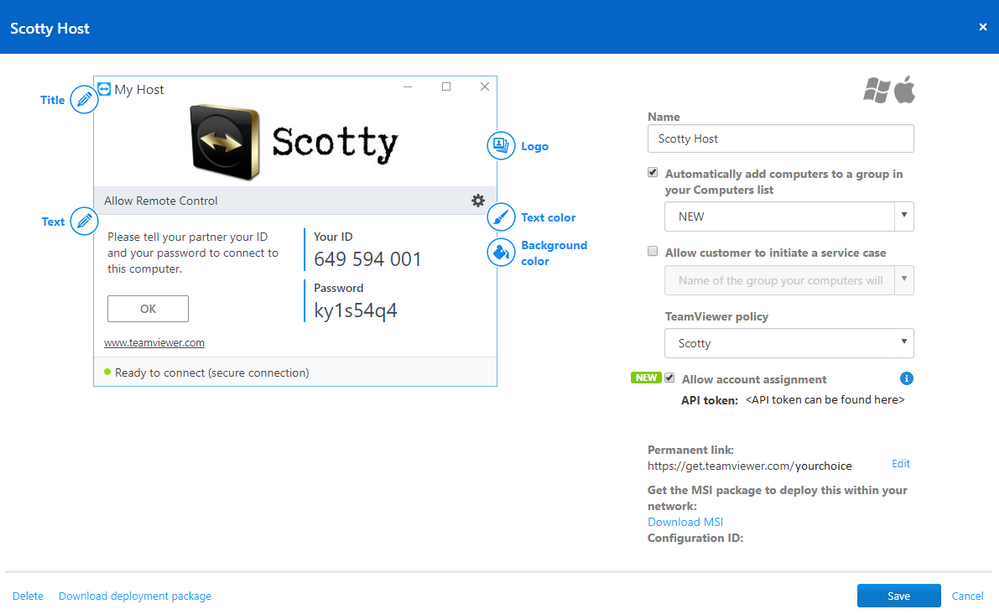This screenshot has height=614, width=999.
Task: Click the preview window's minimize dash
Action: [x=408, y=87]
